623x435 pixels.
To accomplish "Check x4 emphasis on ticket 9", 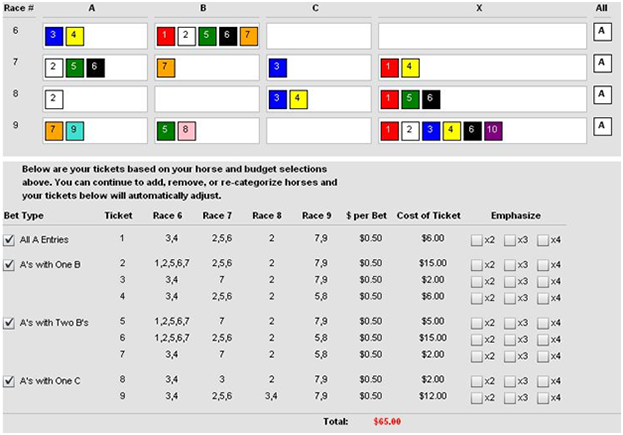I will tap(544, 397).
